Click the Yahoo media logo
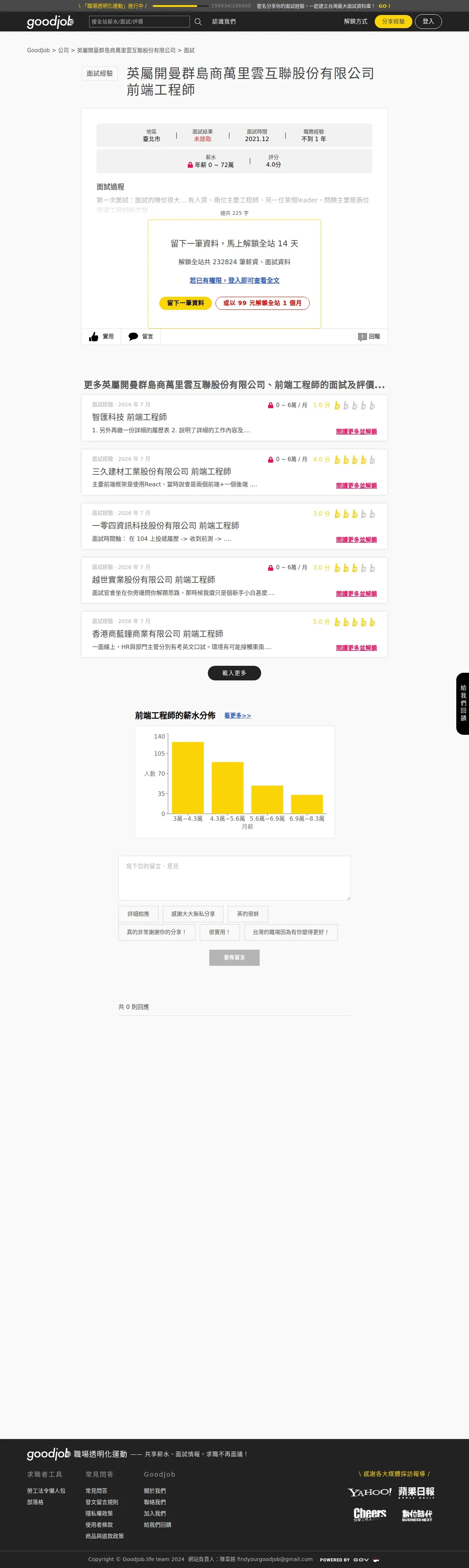The height and width of the screenshot is (1568, 469). click(x=369, y=1492)
